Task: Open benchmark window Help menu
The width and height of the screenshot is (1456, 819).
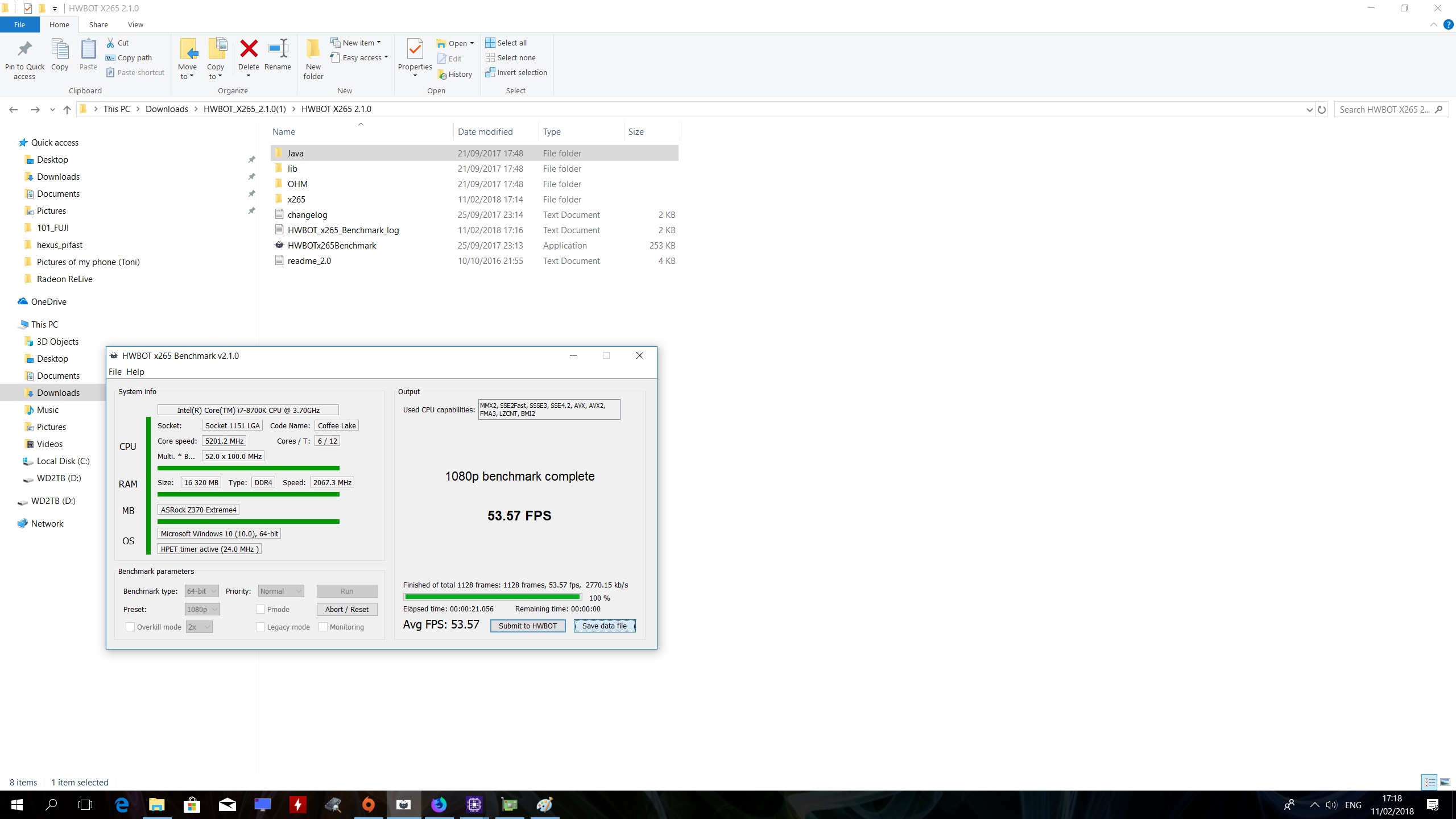Action: tap(135, 372)
